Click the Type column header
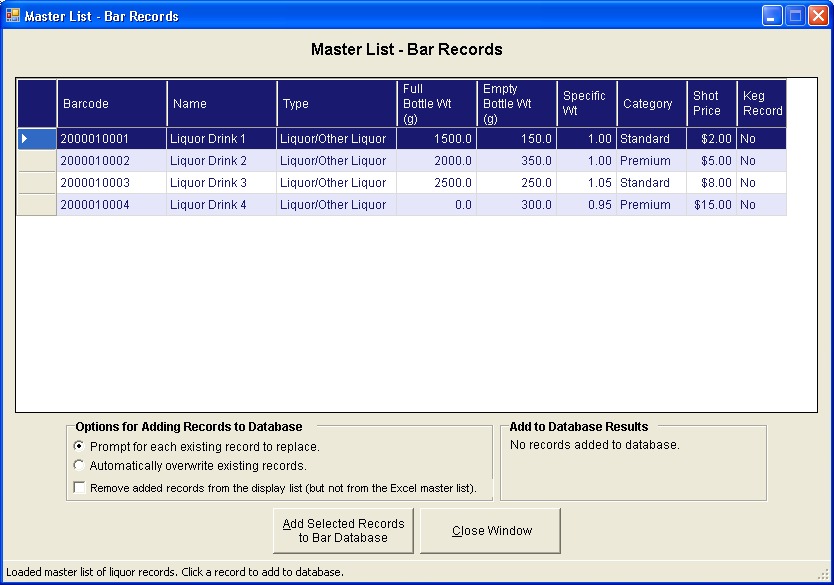 pyautogui.click(x=336, y=104)
